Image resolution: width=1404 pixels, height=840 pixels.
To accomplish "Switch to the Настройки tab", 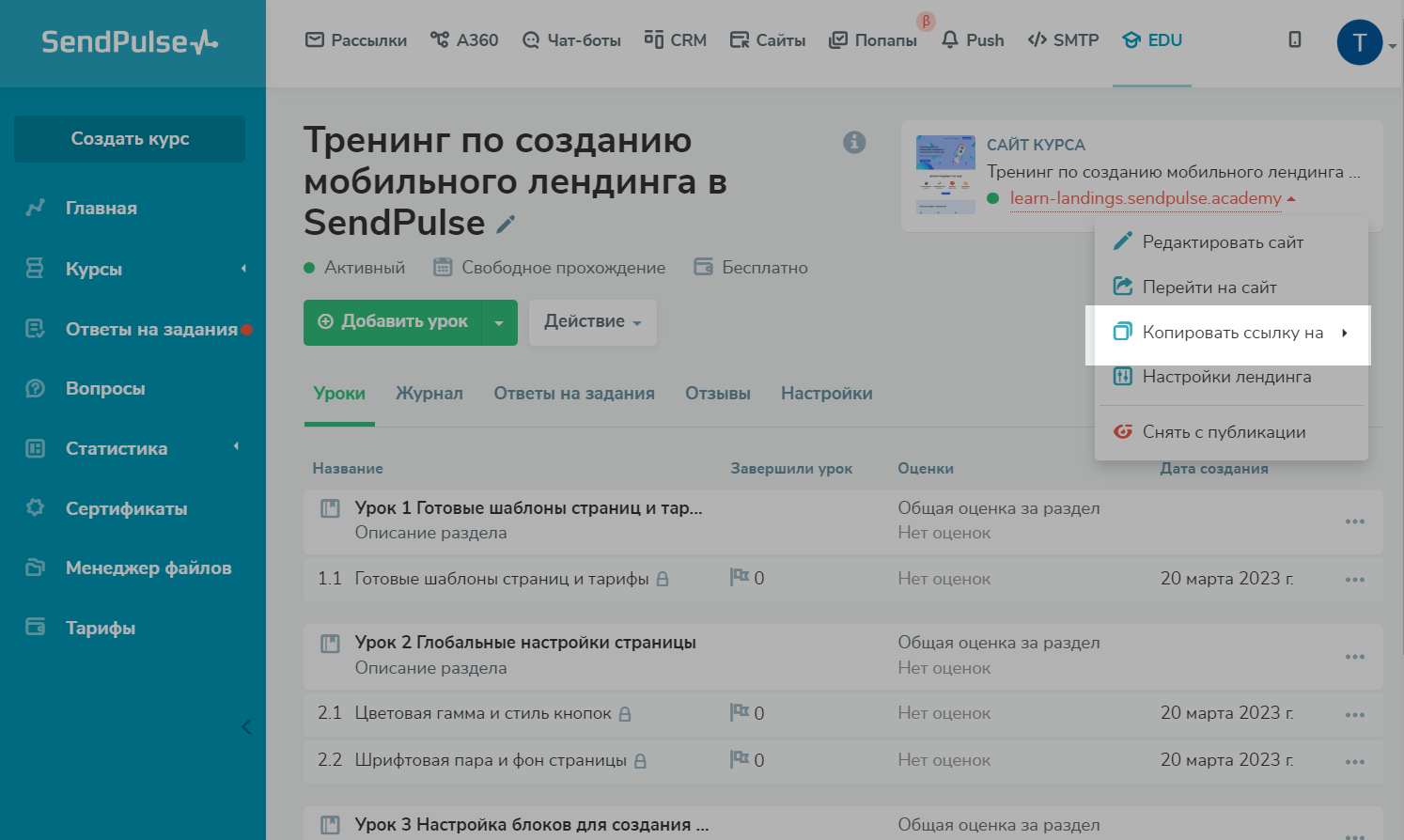I will [x=826, y=394].
